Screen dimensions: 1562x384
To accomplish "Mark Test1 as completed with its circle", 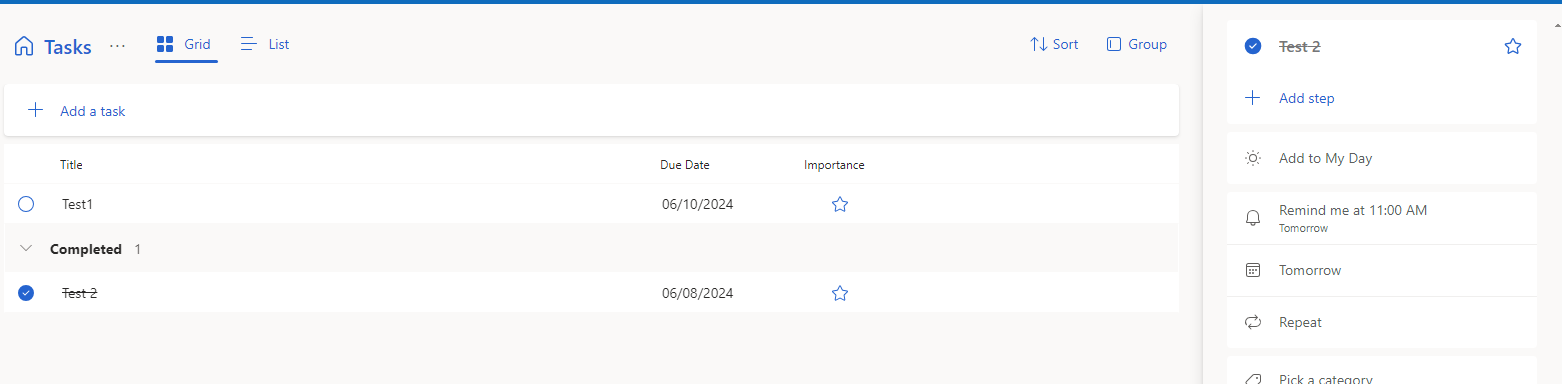I will point(26,204).
